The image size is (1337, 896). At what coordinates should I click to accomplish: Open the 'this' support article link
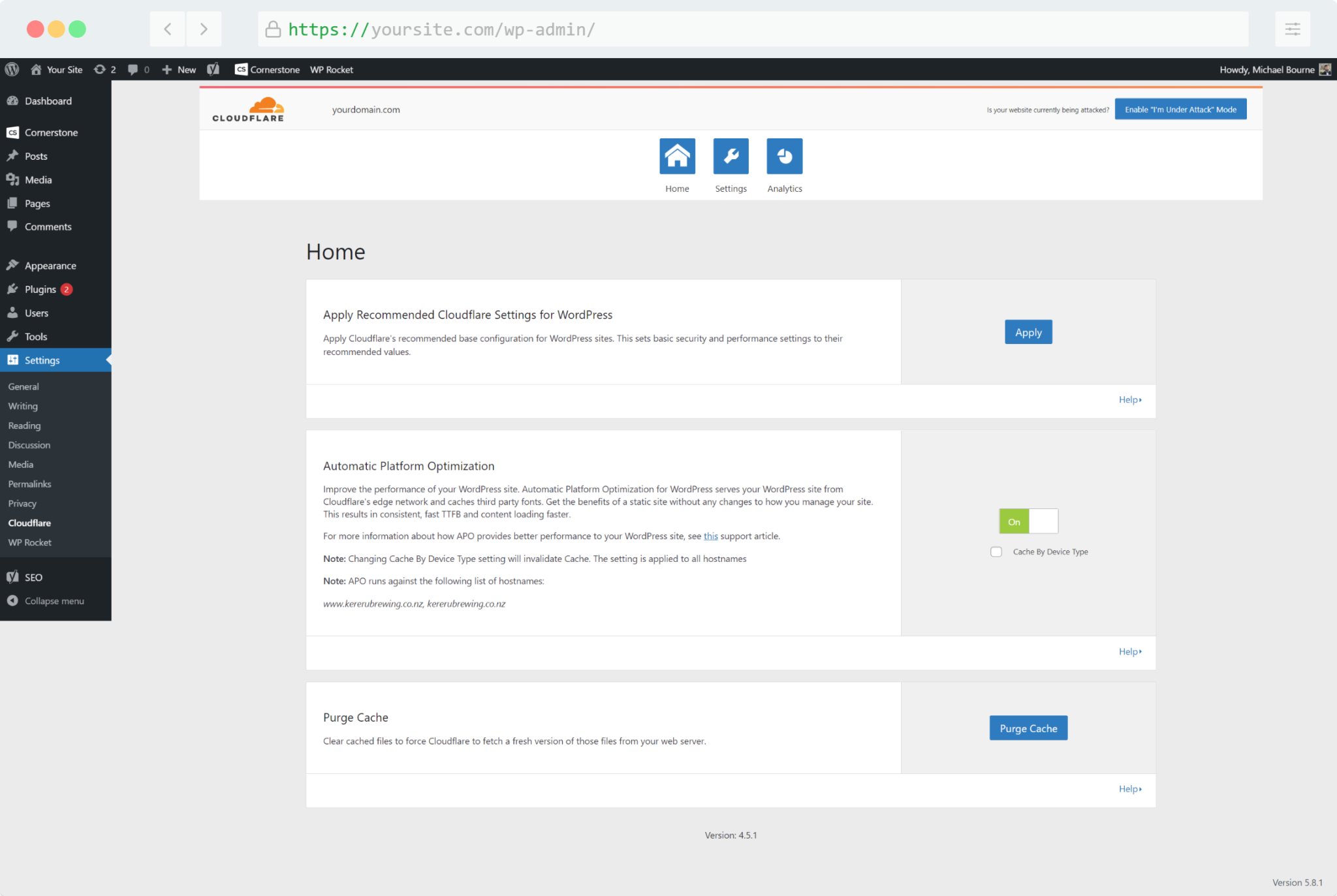point(710,536)
